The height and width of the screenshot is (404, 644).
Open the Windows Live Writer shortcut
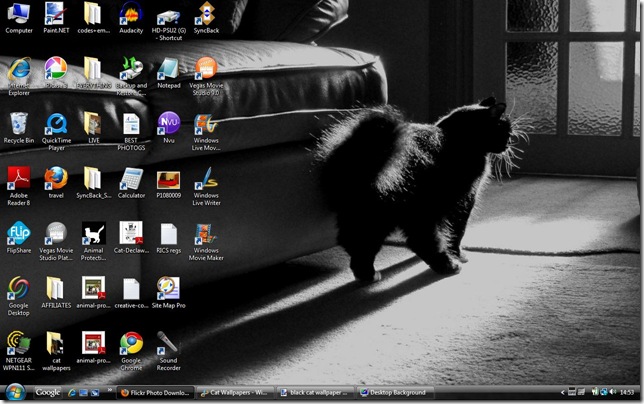pyautogui.click(x=205, y=179)
